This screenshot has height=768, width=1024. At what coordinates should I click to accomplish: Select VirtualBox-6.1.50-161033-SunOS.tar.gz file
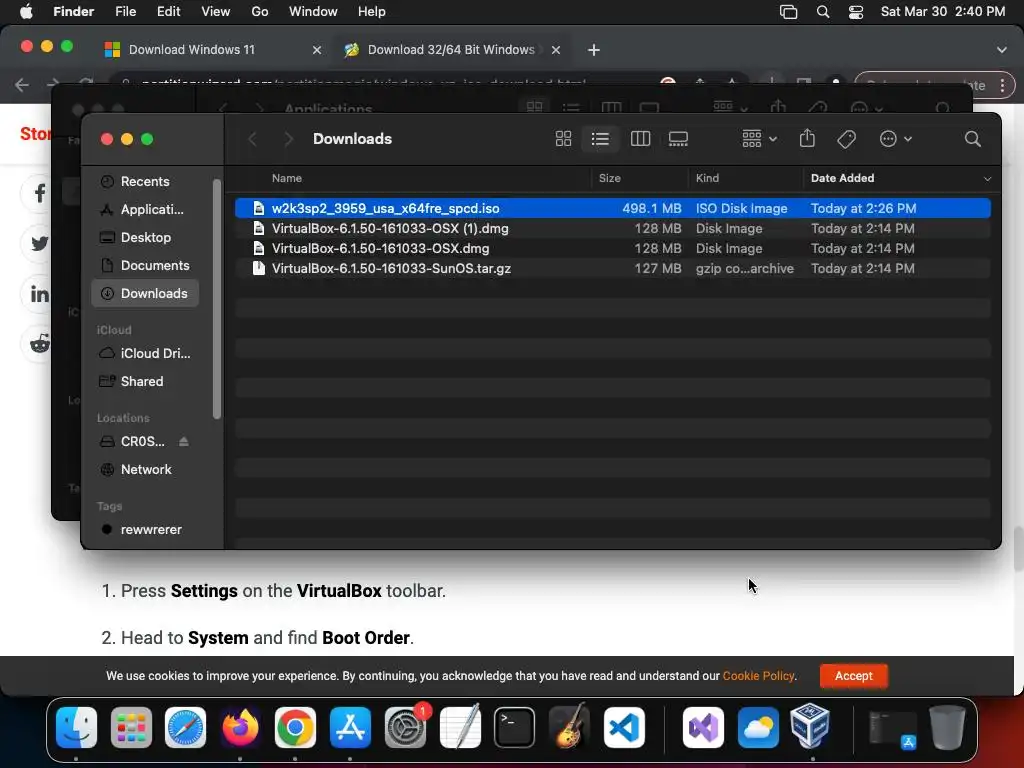(x=613, y=268)
